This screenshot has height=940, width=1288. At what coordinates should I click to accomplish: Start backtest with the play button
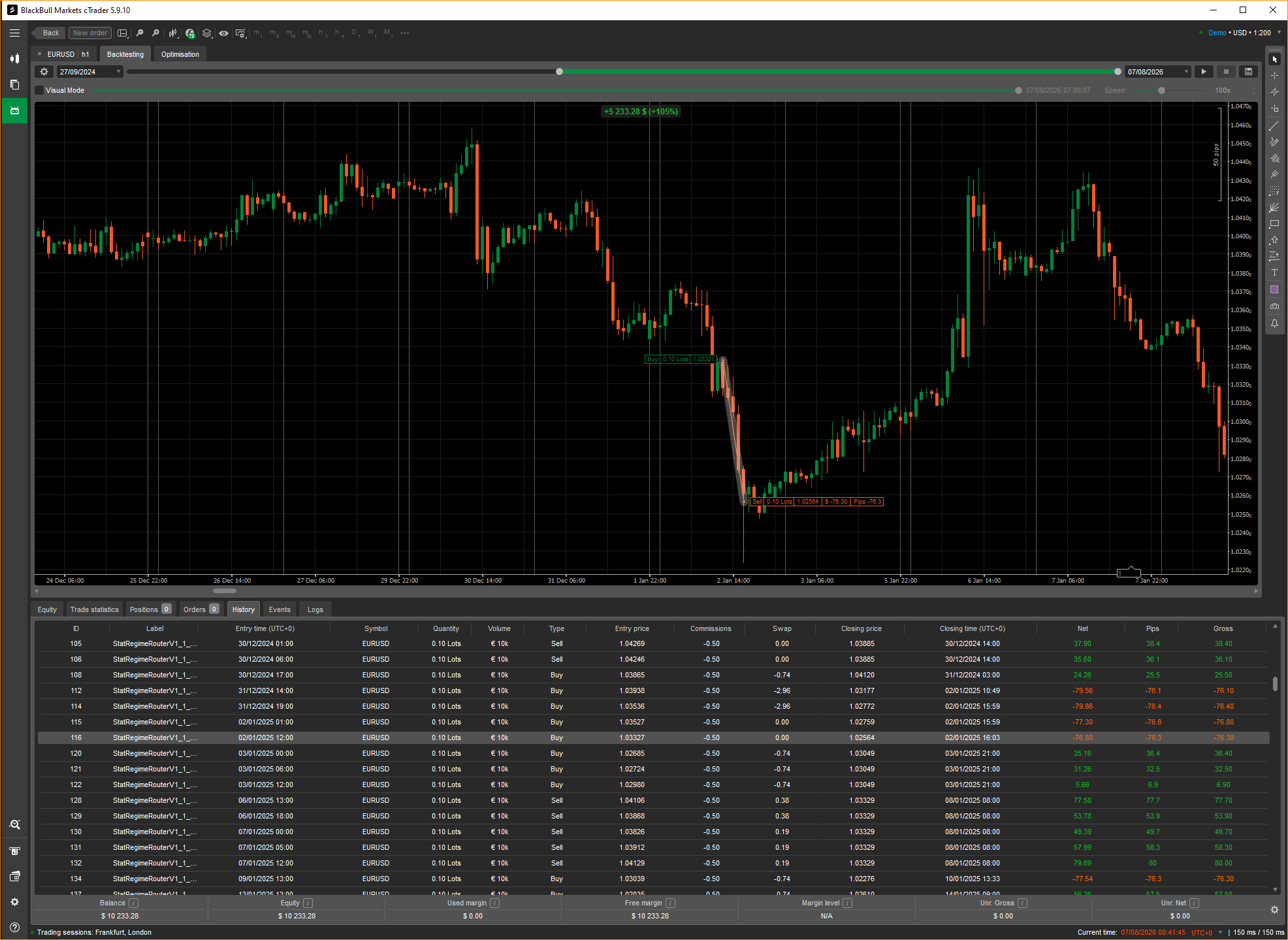click(x=1204, y=72)
